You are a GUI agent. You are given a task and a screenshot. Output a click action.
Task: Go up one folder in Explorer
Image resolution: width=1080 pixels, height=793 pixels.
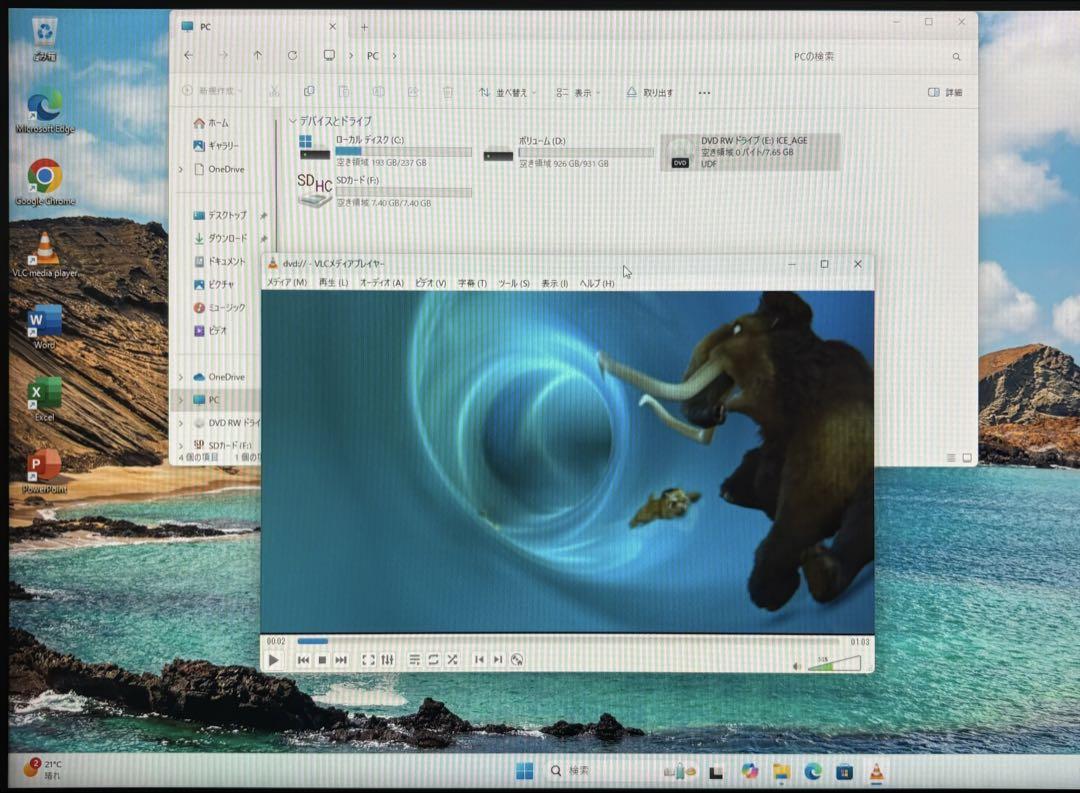click(x=258, y=55)
